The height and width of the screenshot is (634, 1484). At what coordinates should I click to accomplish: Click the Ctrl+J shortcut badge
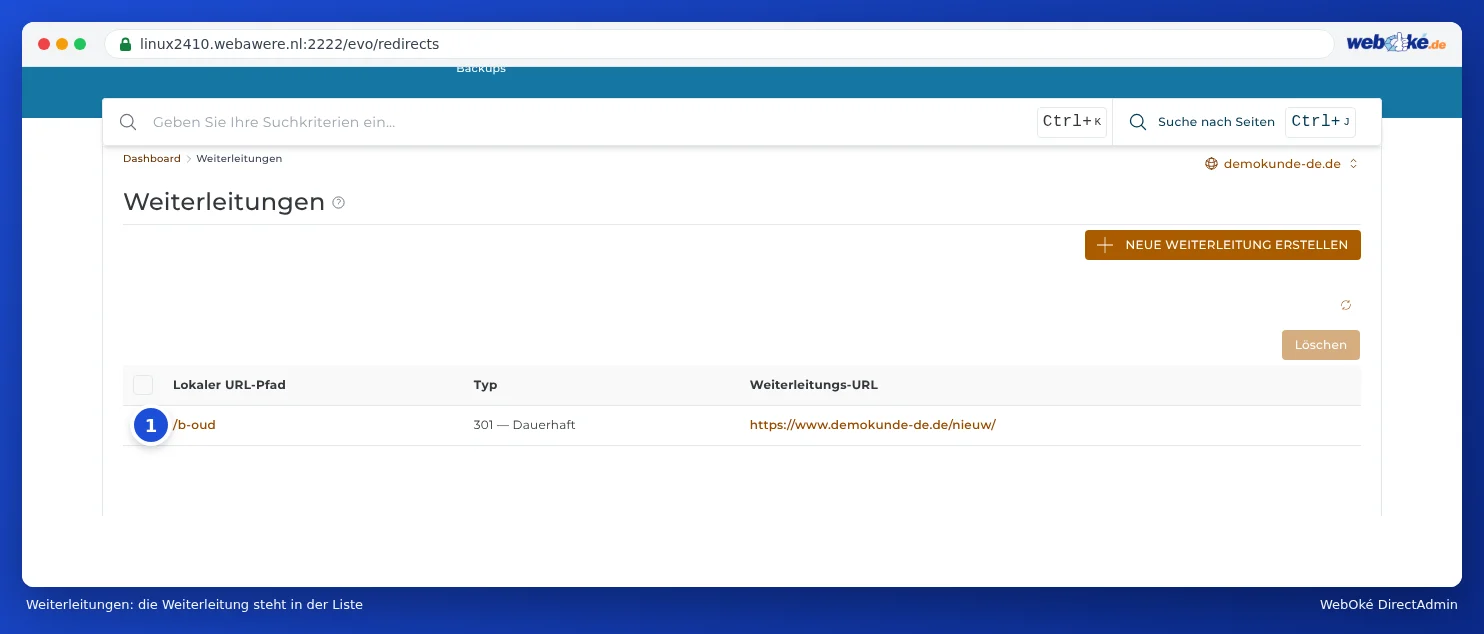tap(1321, 122)
